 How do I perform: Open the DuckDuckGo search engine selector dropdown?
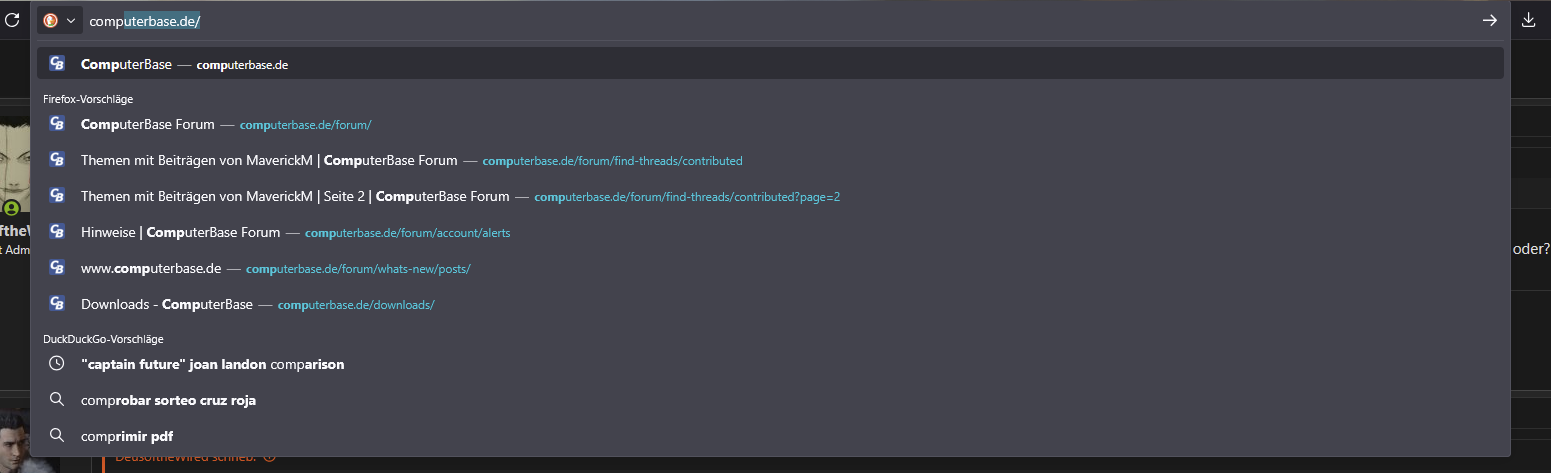pos(59,20)
